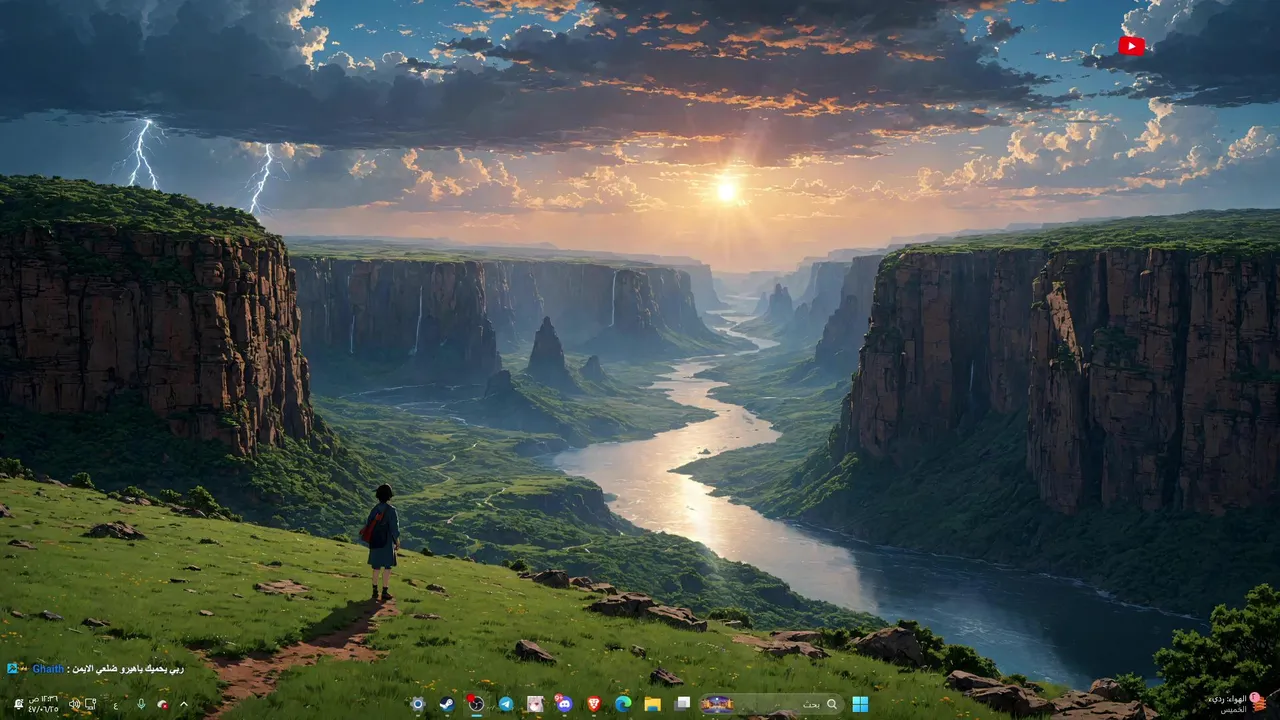Open the anime avatar app on taskbar
This screenshot has height=720, width=1280.
point(535,704)
